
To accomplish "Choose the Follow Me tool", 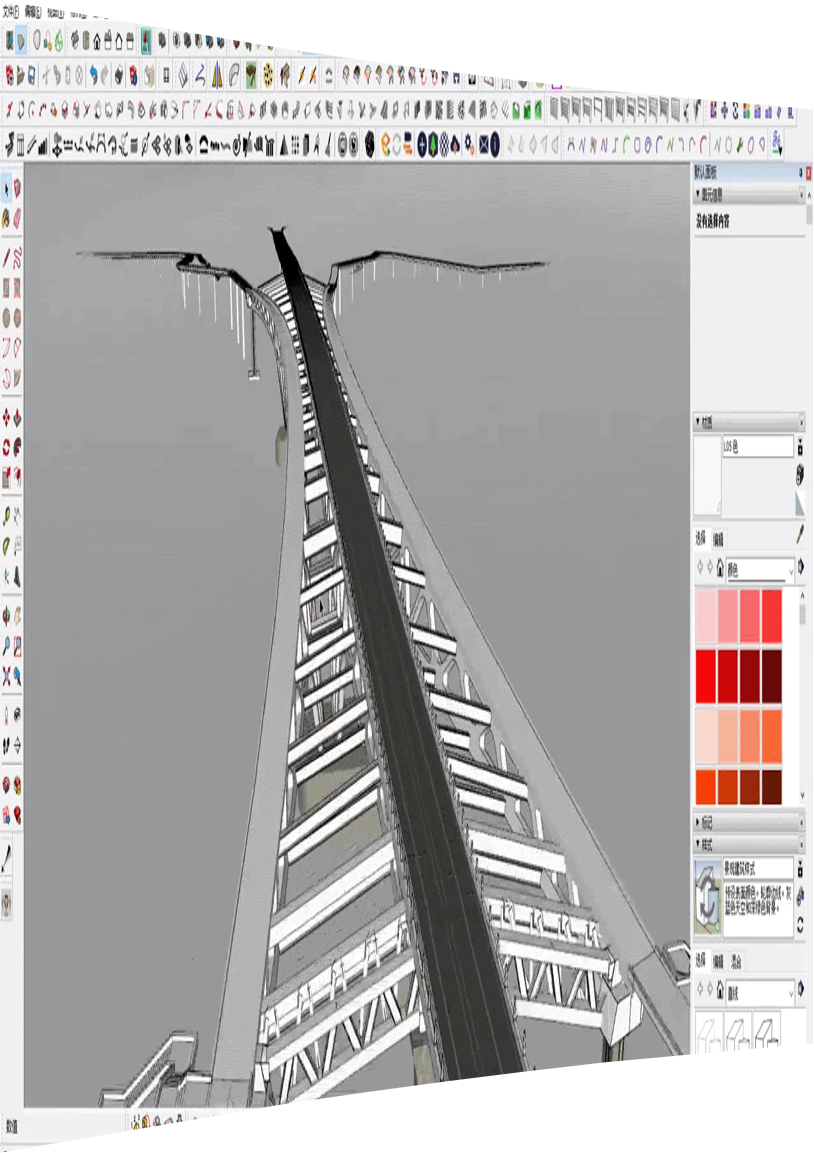I will point(17,447).
